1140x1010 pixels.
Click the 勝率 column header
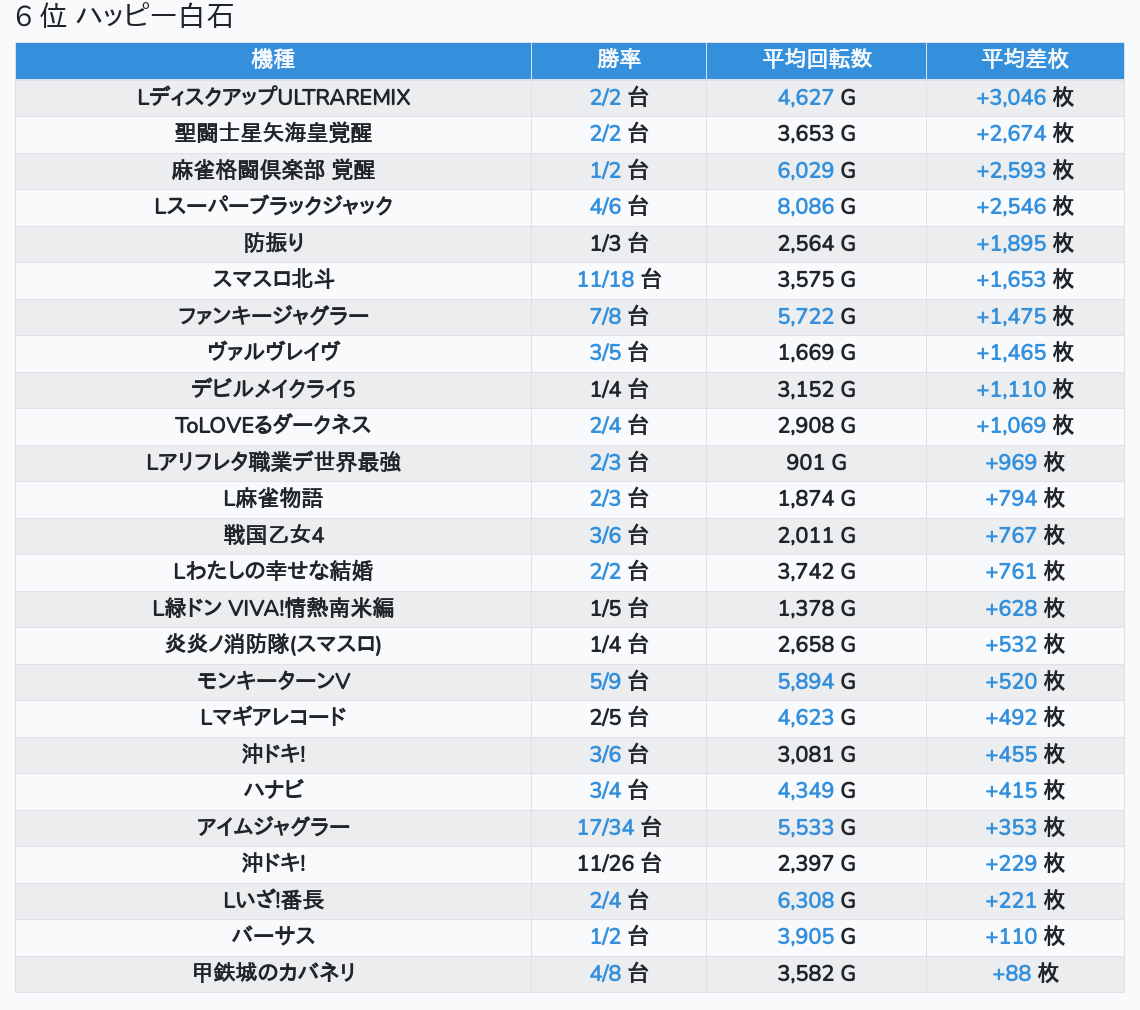[619, 60]
